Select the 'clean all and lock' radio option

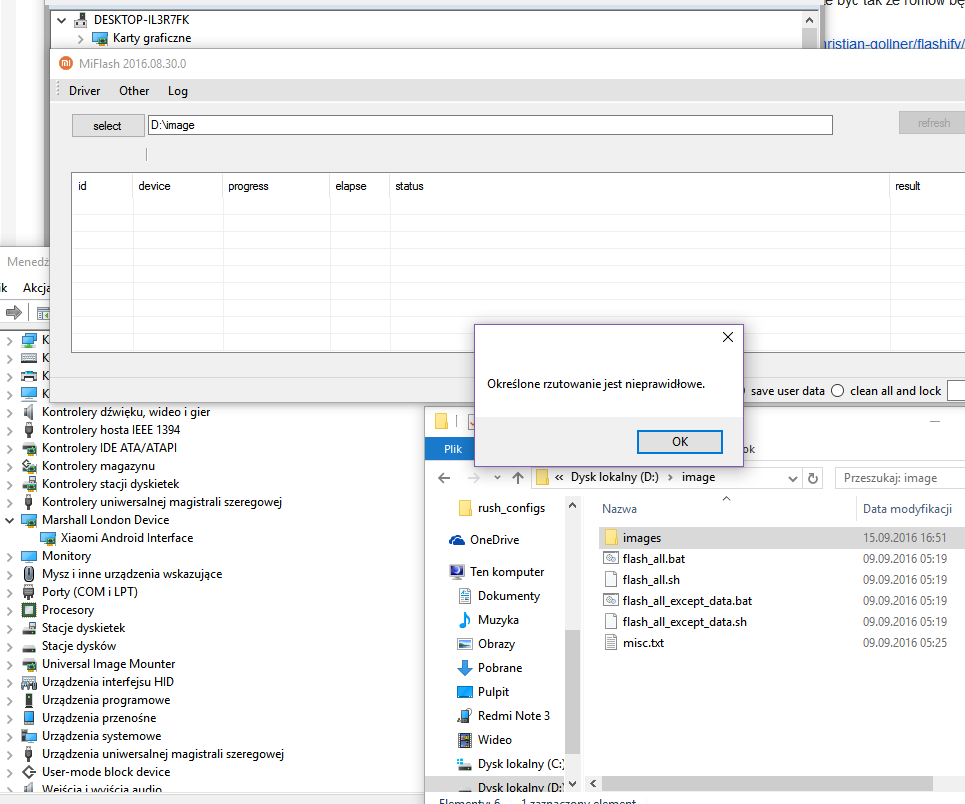point(838,391)
